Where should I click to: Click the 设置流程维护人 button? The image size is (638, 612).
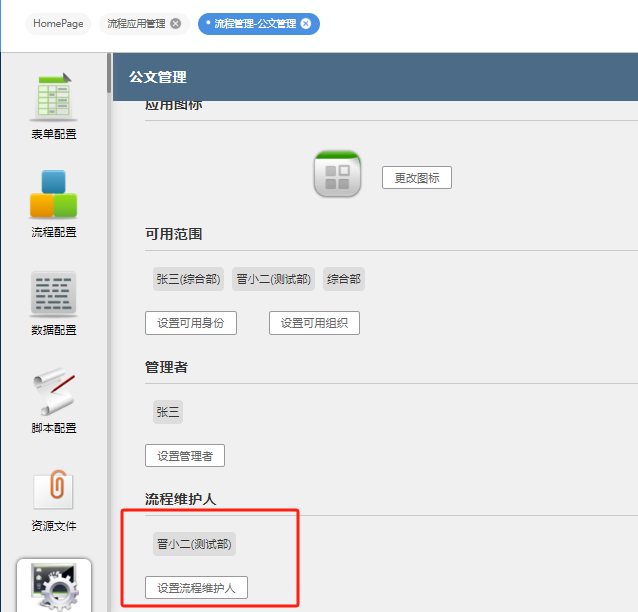pos(197,588)
